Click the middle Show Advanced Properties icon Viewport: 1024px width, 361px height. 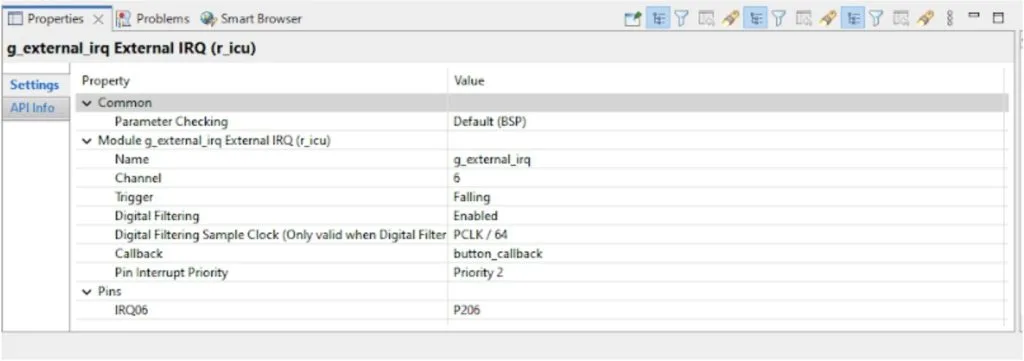tap(803, 19)
